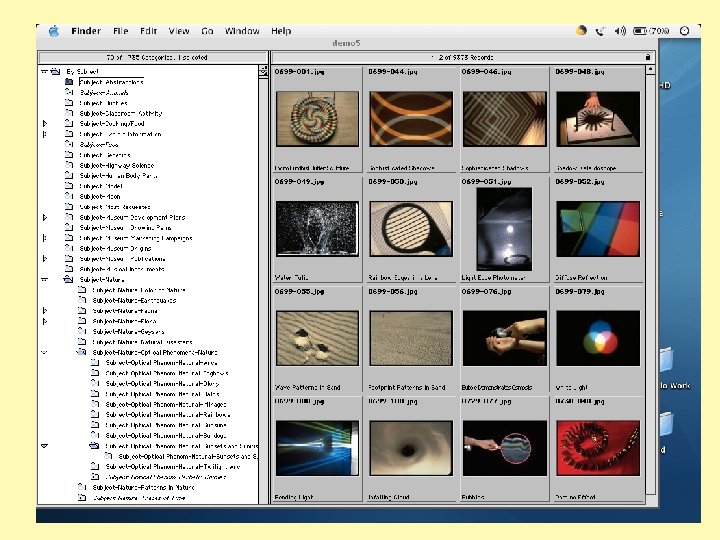This screenshot has width=720, height=540.
Task: Select the White Light RGB circles thumbnail
Action: coord(597,338)
